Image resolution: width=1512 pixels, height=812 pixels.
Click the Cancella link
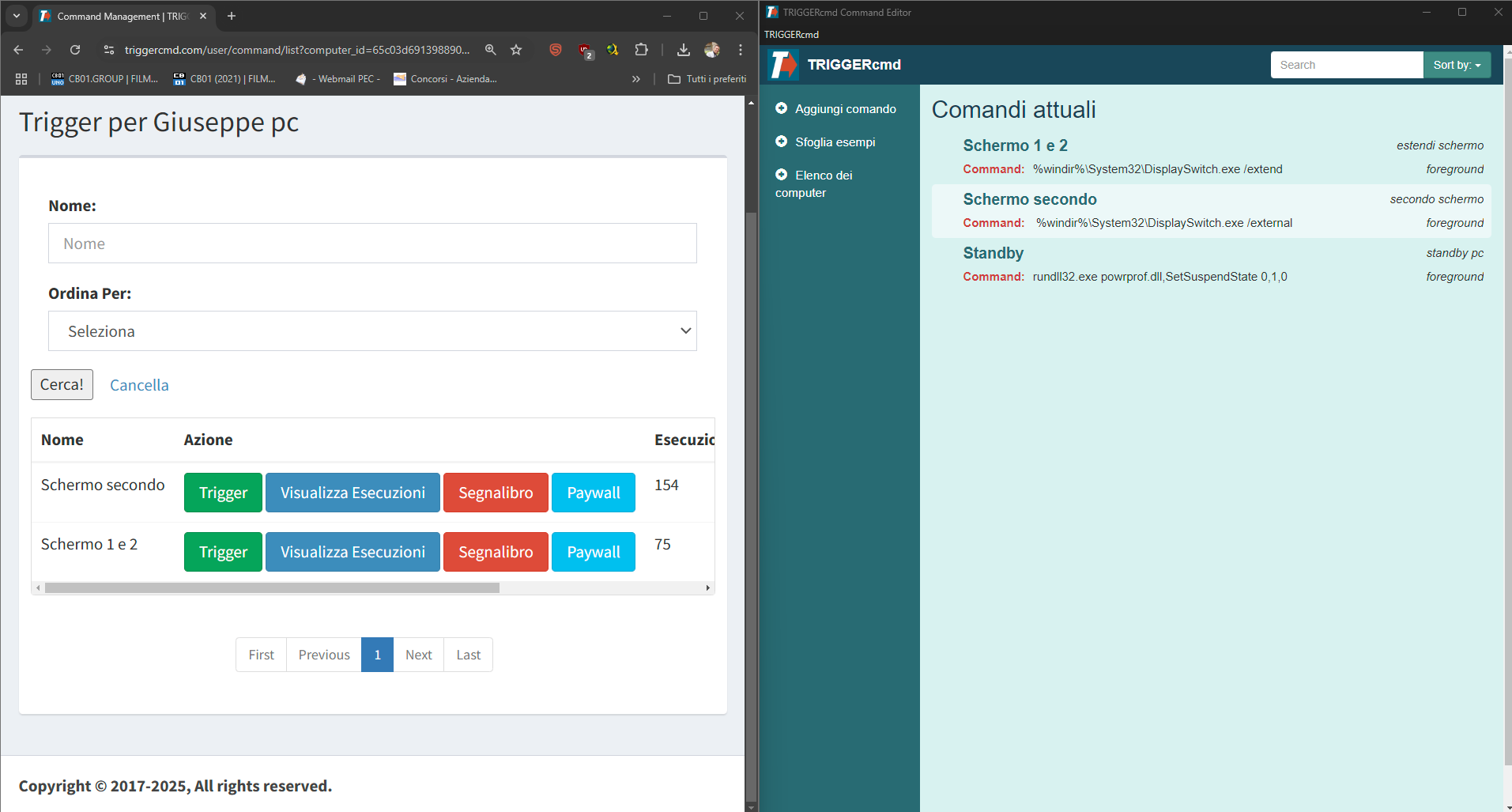pos(139,385)
